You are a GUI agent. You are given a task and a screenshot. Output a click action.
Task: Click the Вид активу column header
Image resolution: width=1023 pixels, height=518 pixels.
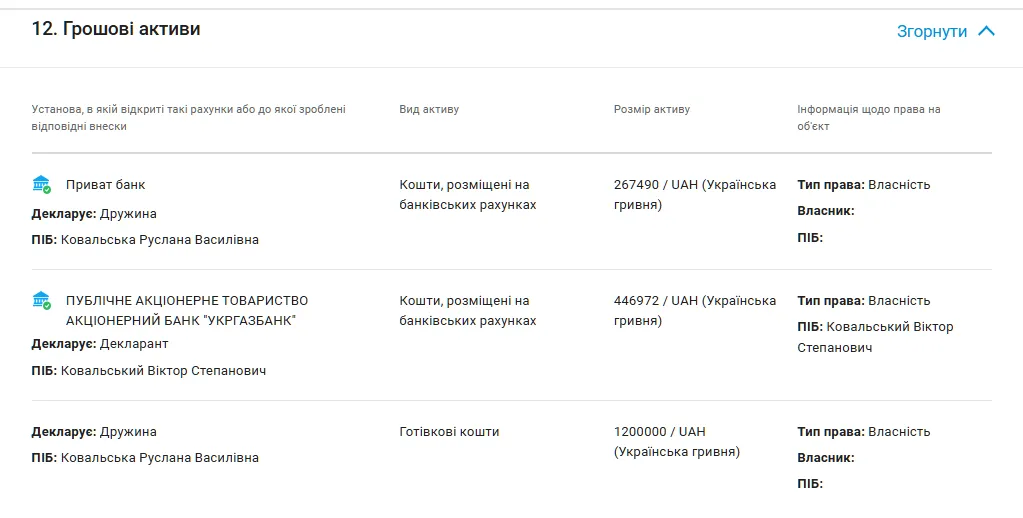click(x=429, y=109)
